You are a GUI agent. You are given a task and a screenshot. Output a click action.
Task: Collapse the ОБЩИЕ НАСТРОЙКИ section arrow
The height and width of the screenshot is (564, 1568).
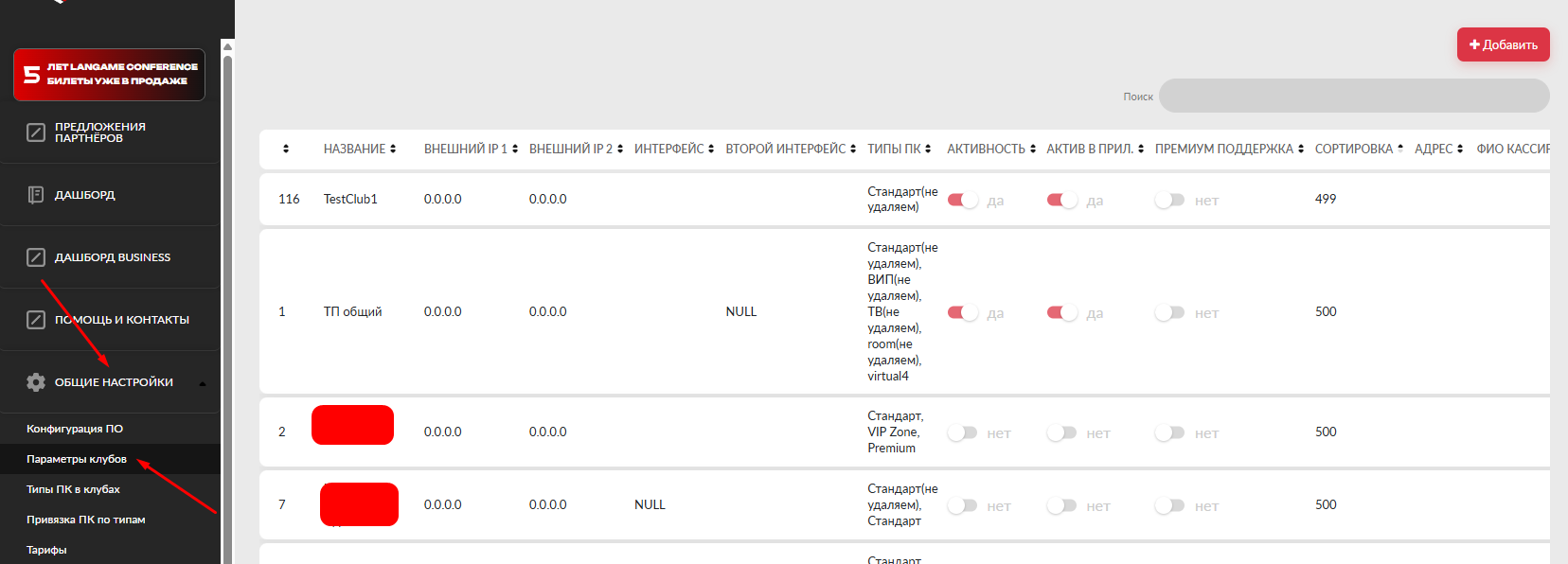pyautogui.click(x=202, y=383)
